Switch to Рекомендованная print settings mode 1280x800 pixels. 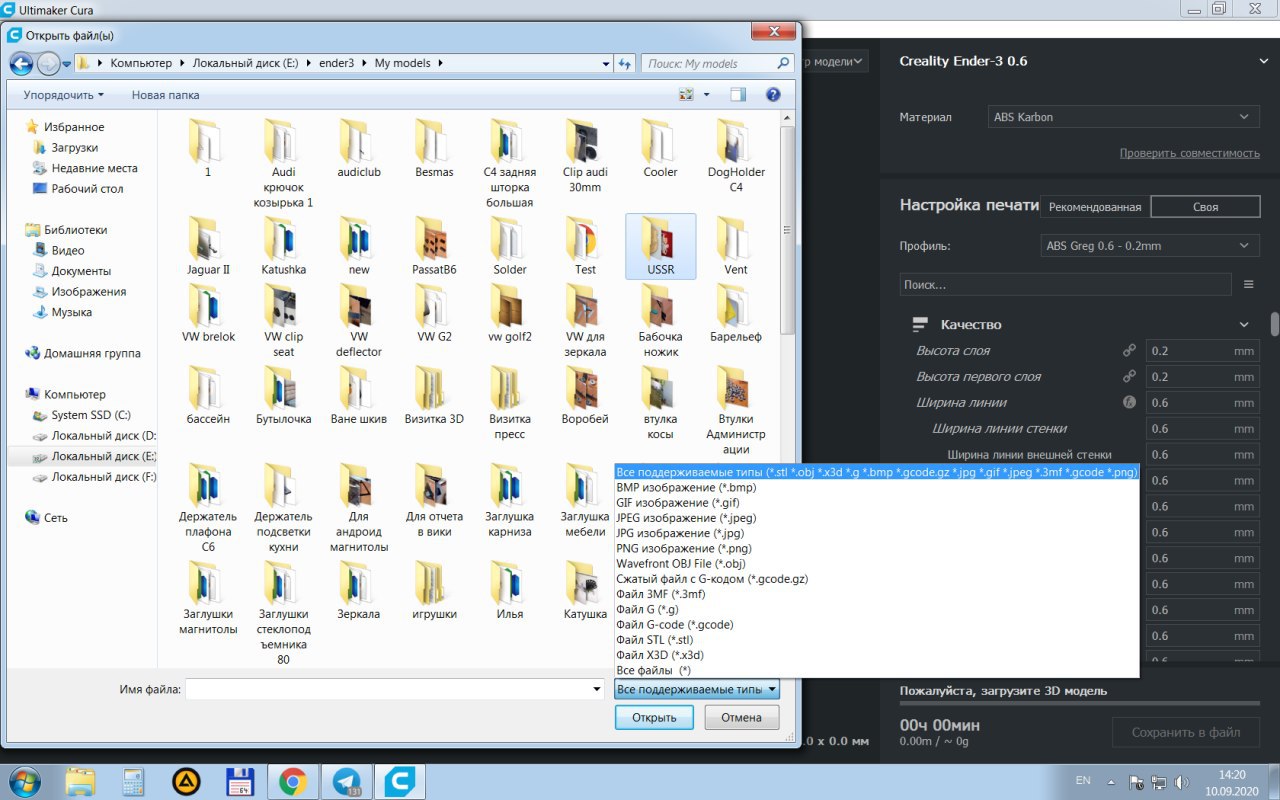(x=1095, y=207)
